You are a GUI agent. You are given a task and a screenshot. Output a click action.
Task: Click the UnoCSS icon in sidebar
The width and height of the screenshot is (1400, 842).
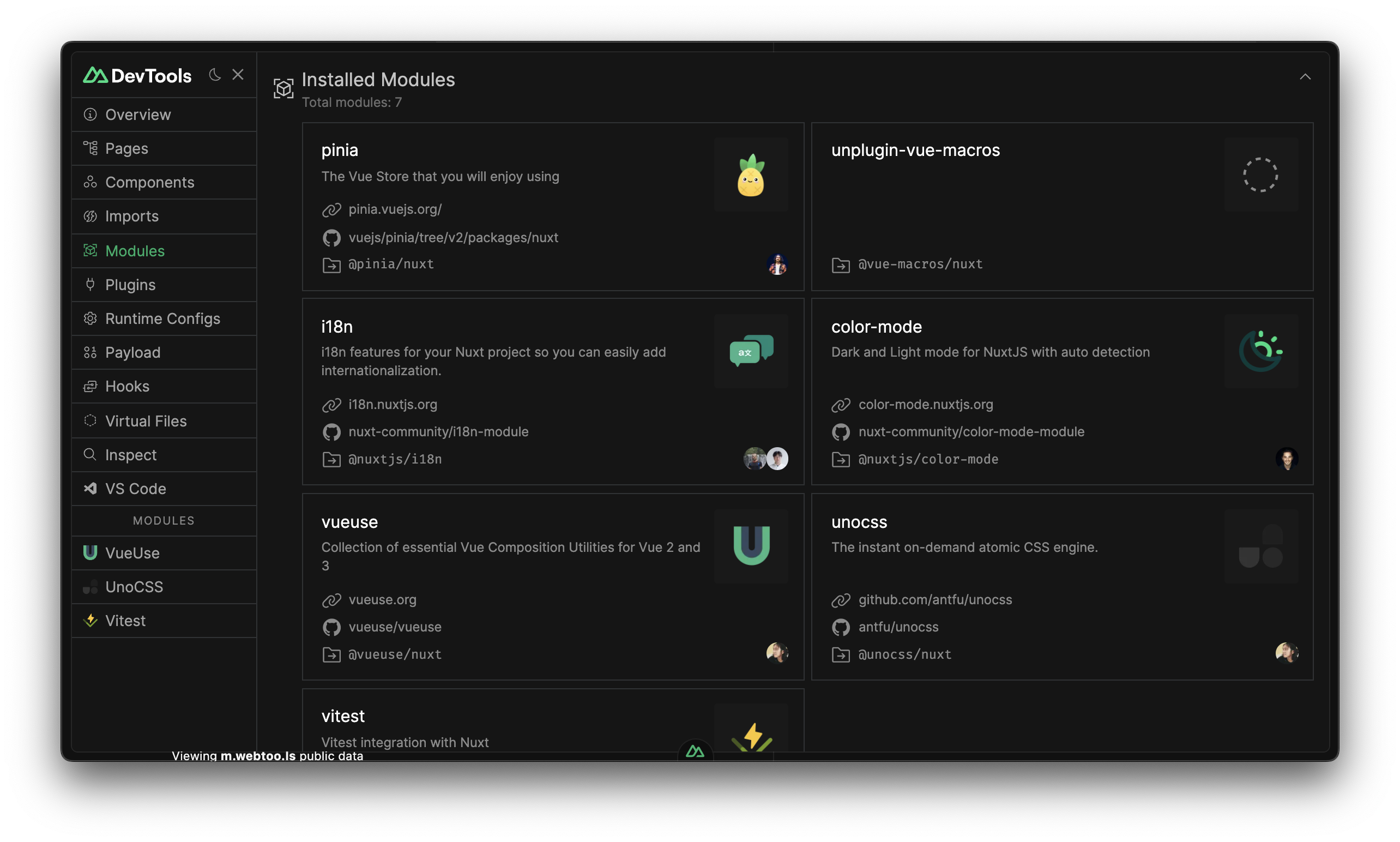click(90, 587)
